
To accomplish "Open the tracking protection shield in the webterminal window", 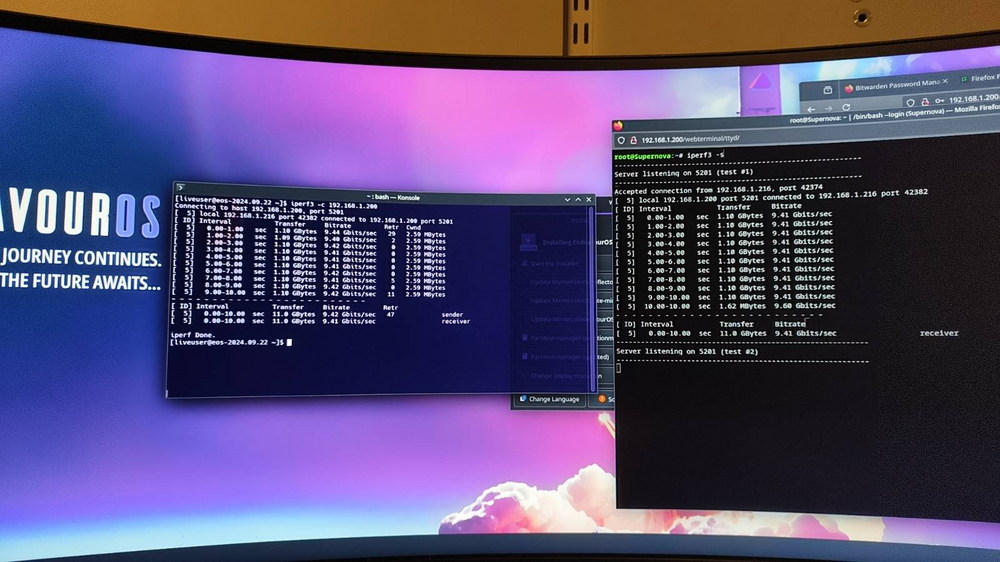I will coord(621,140).
